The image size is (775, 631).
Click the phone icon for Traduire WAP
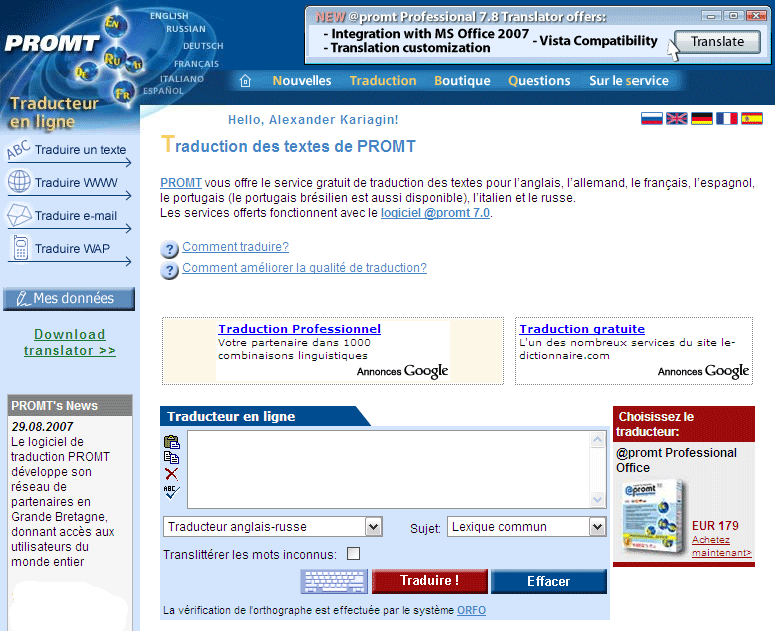pos(21,248)
